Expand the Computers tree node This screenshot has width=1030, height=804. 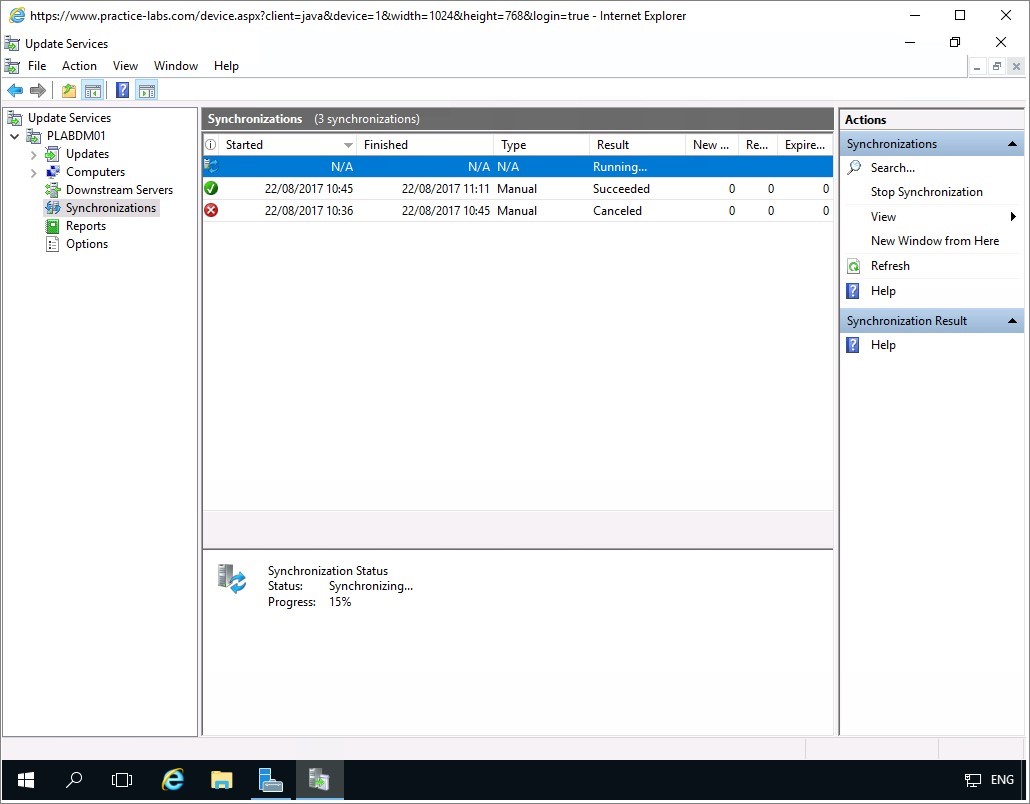tap(33, 173)
